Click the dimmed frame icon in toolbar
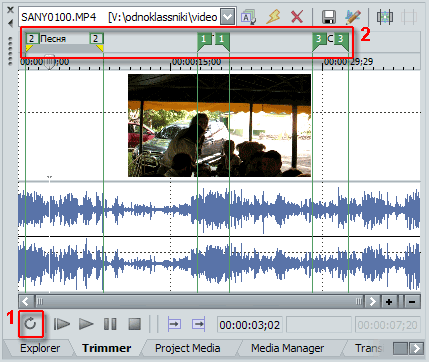This screenshot has width=429, height=362. point(409,17)
